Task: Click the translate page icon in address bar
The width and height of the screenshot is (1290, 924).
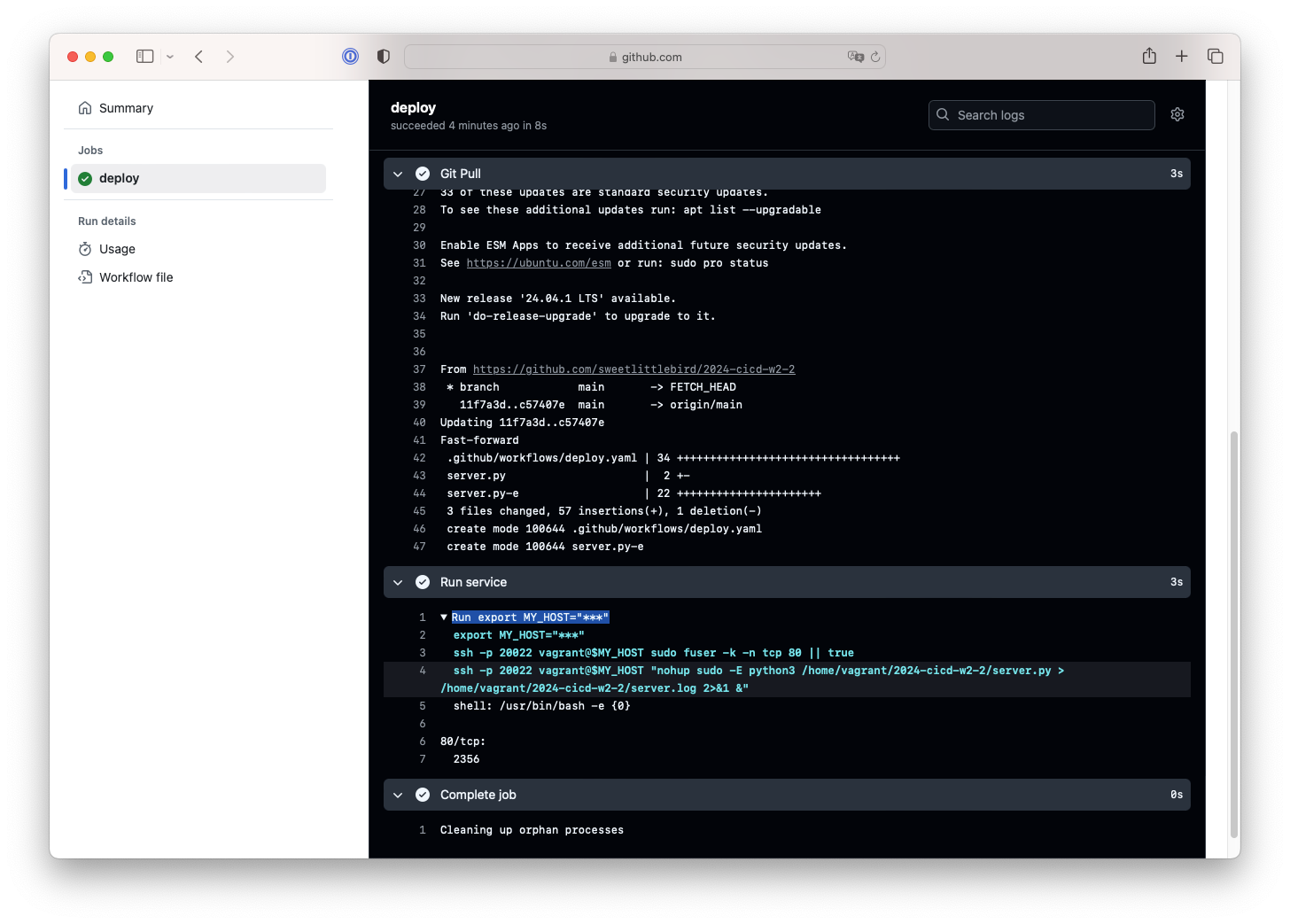Action: [855, 57]
